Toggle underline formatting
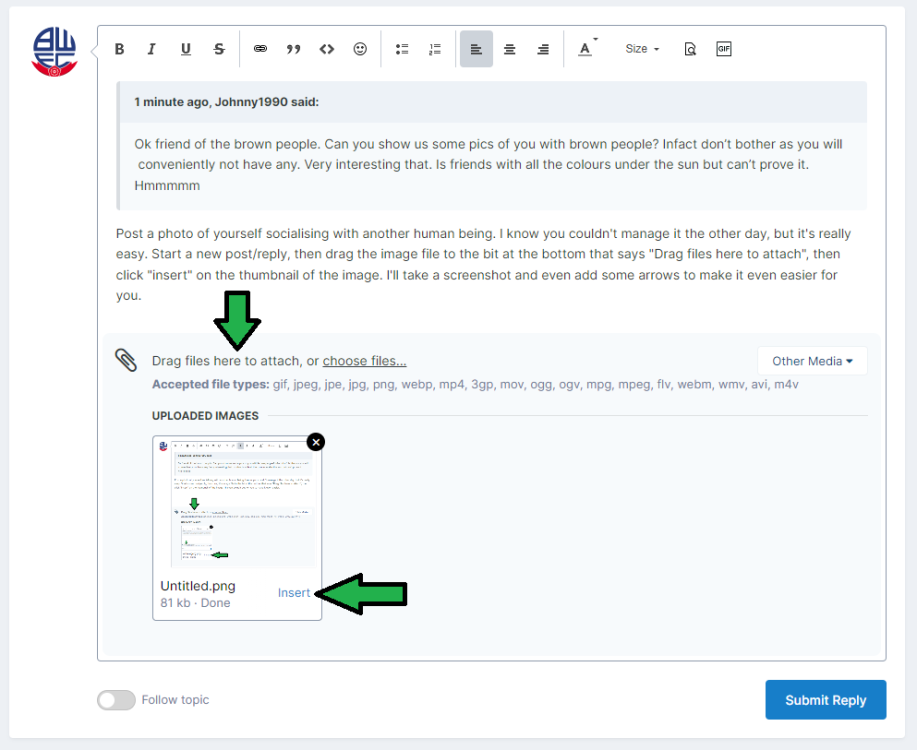Viewport: 917px width, 750px height. (x=185, y=49)
